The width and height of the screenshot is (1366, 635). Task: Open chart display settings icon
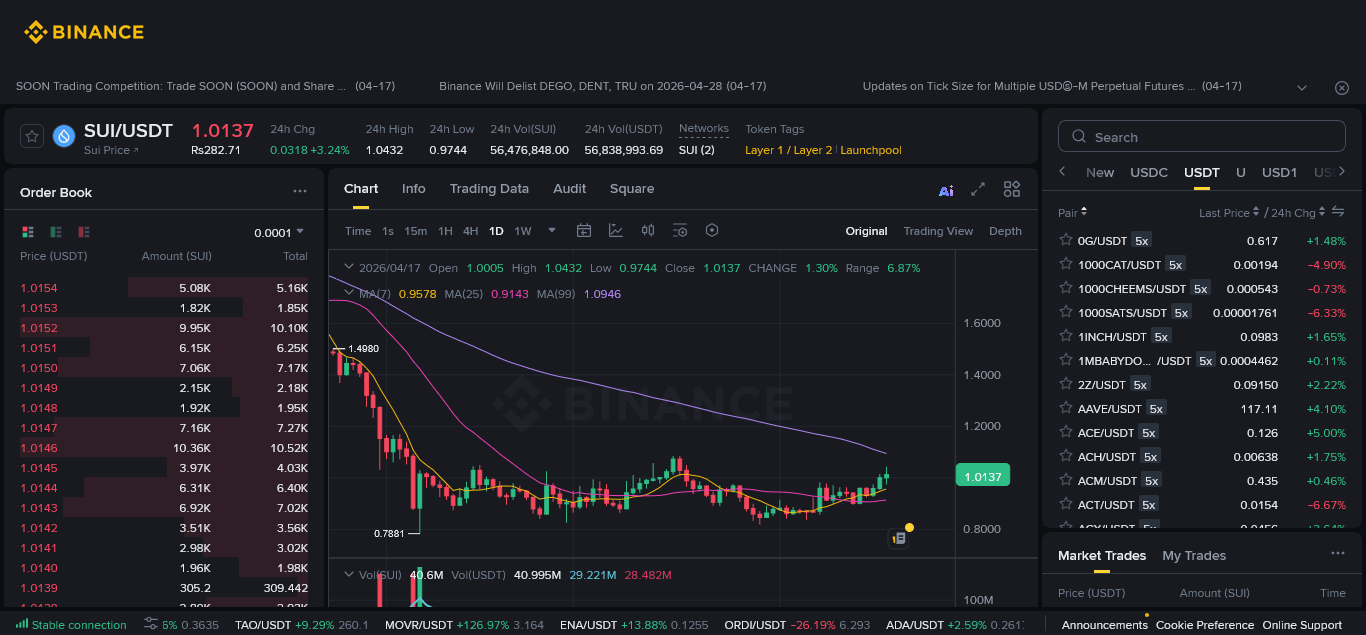[x=680, y=231]
